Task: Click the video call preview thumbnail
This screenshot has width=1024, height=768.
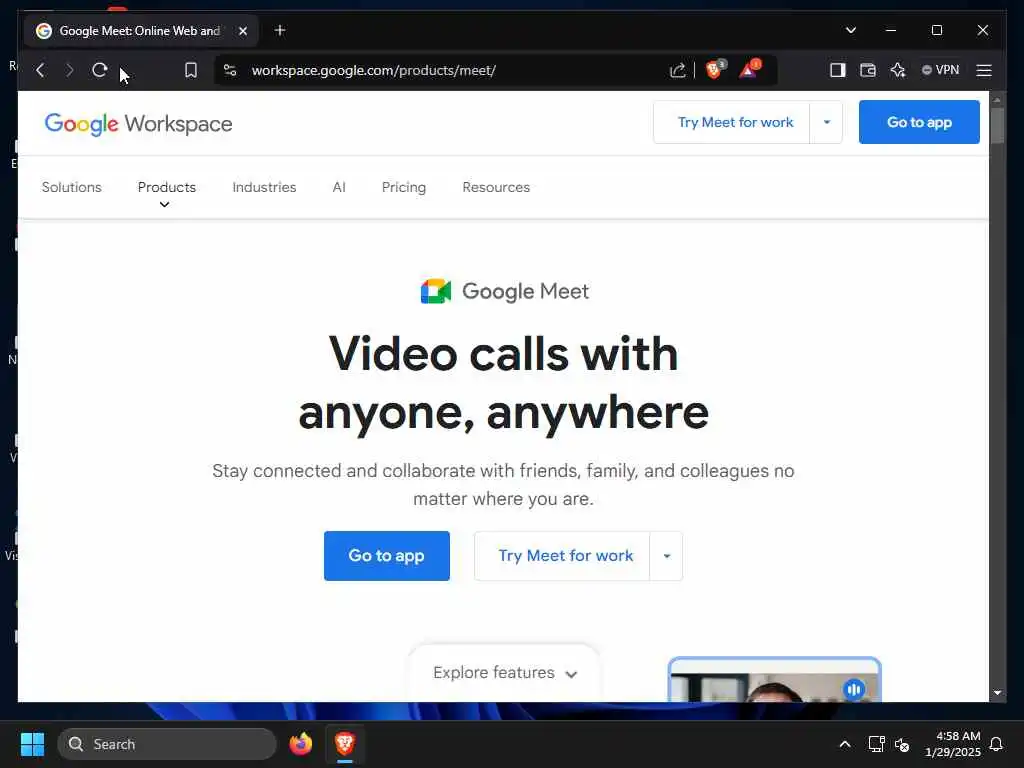Action: coord(775,680)
